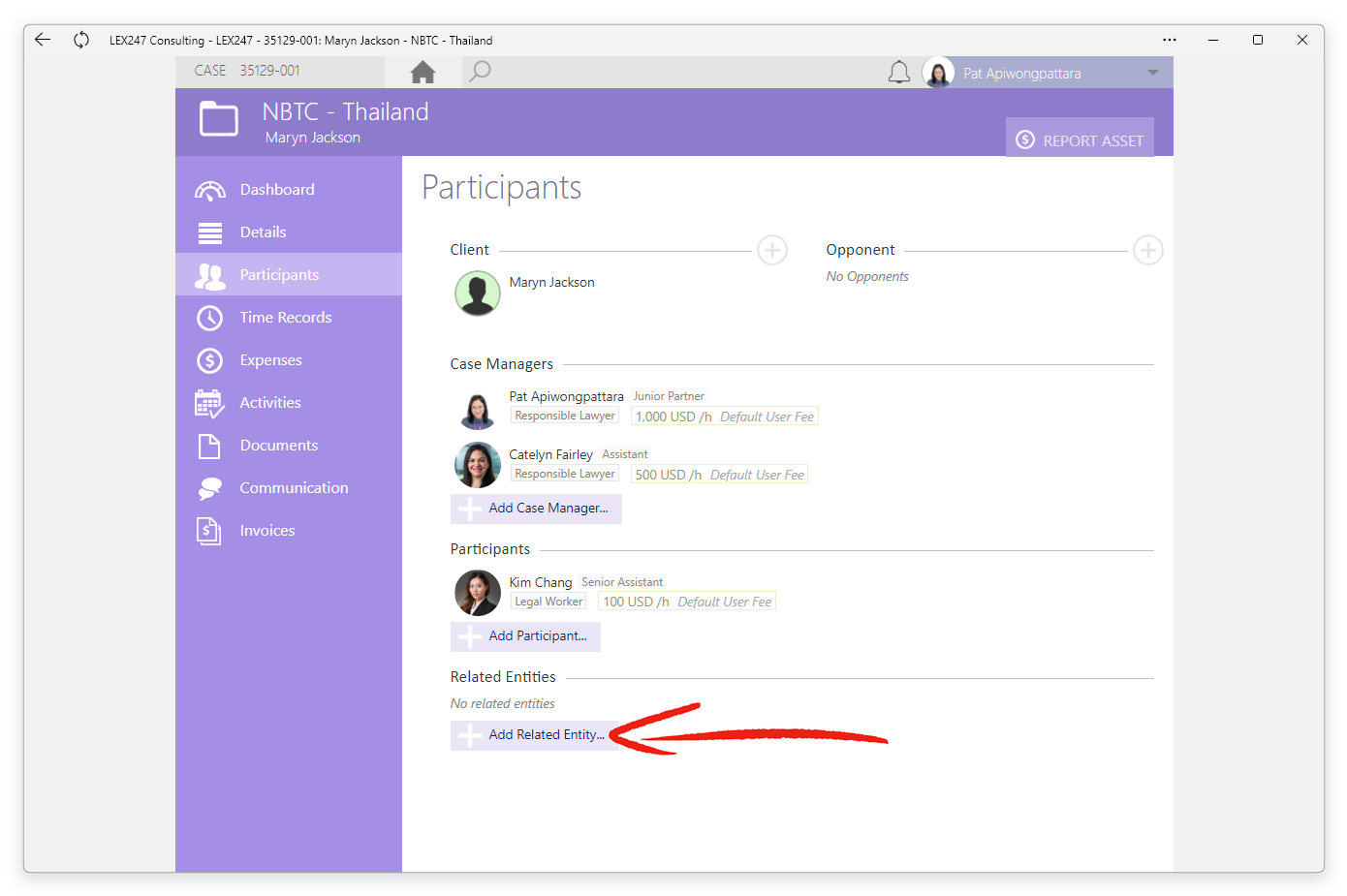Click the Invoices document icon
Screen dimensions: 1347x896
click(x=208, y=531)
